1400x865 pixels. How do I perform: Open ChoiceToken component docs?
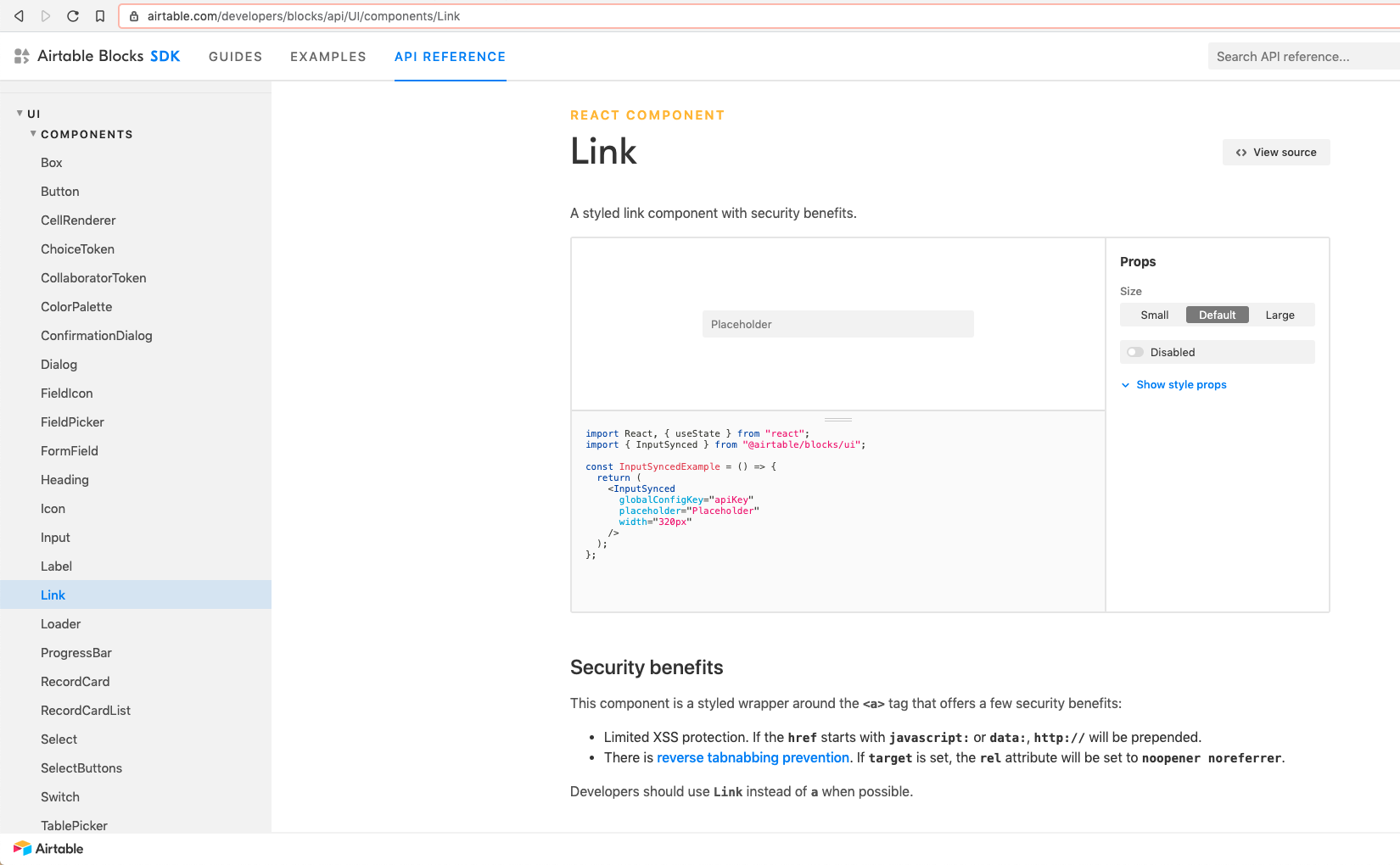(x=77, y=249)
